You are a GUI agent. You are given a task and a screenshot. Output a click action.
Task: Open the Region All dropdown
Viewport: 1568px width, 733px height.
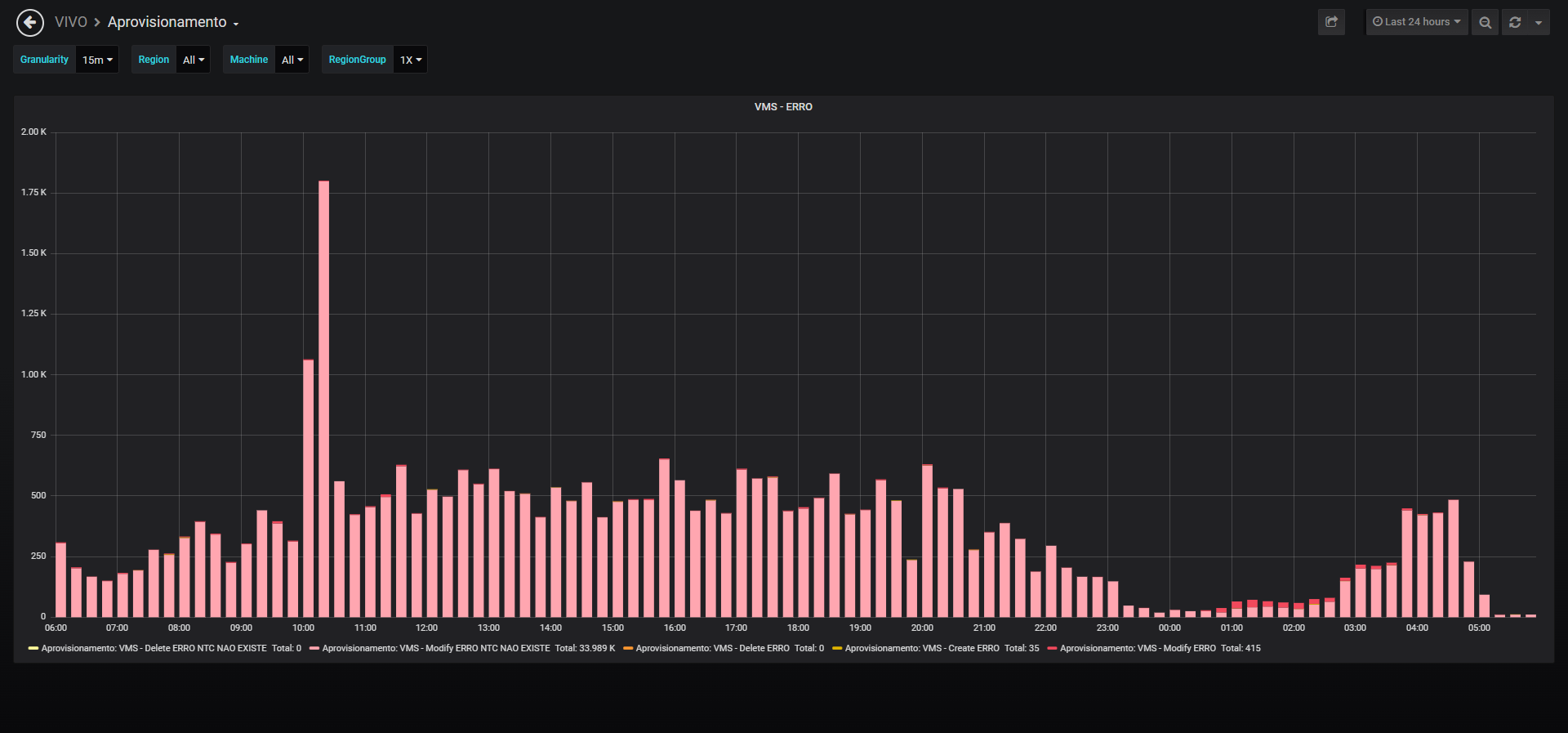194,60
